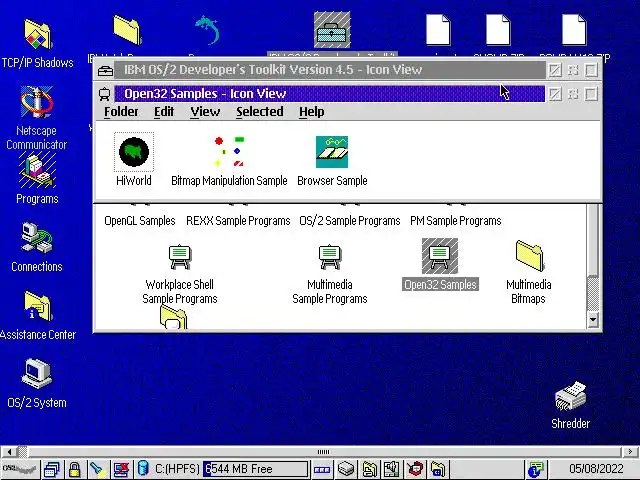The width and height of the screenshot is (640, 480).
Task: Click the Open32 Samples window title bar
Action: pos(329,94)
